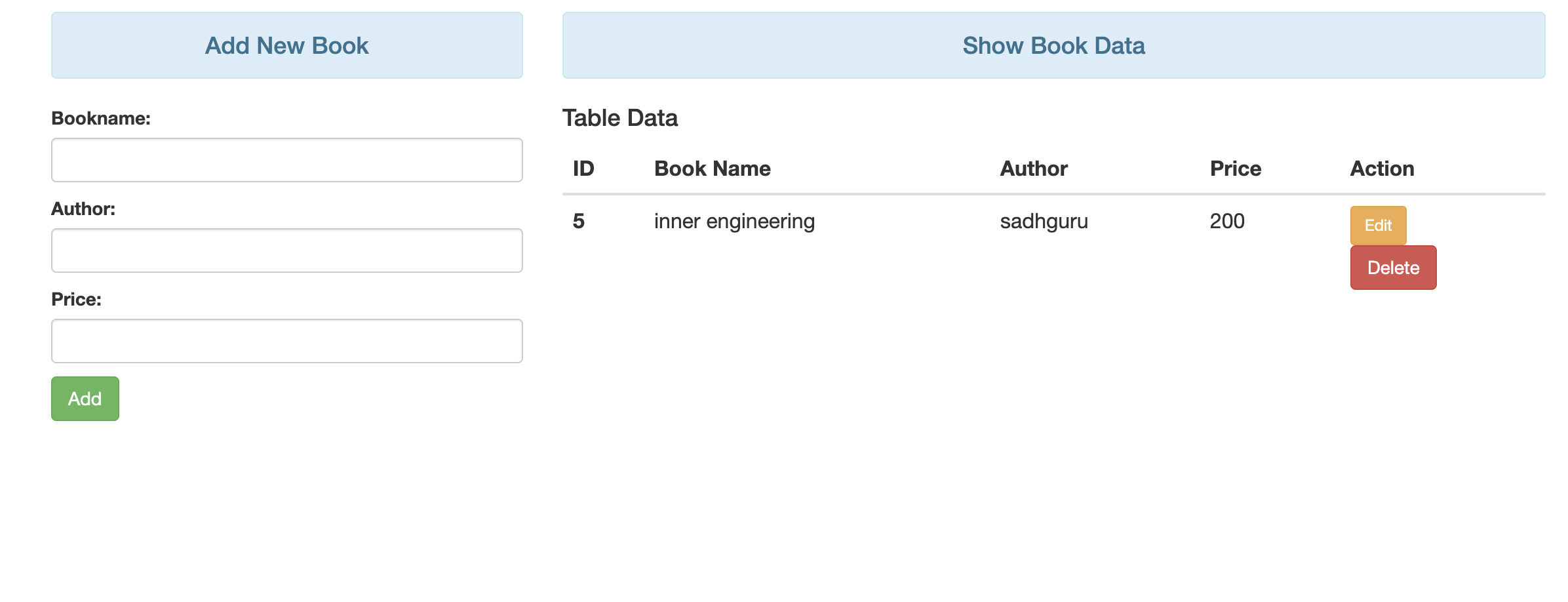1568x602 pixels.
Task: Focus the Bookname input field
Action: pos(287,160)
